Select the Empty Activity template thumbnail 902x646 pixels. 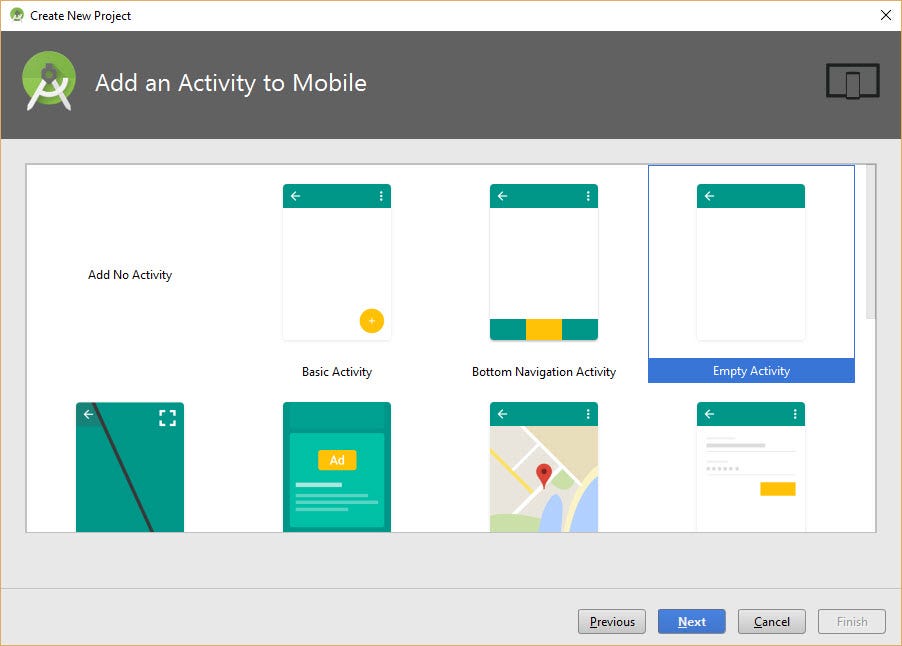(751, 262)
